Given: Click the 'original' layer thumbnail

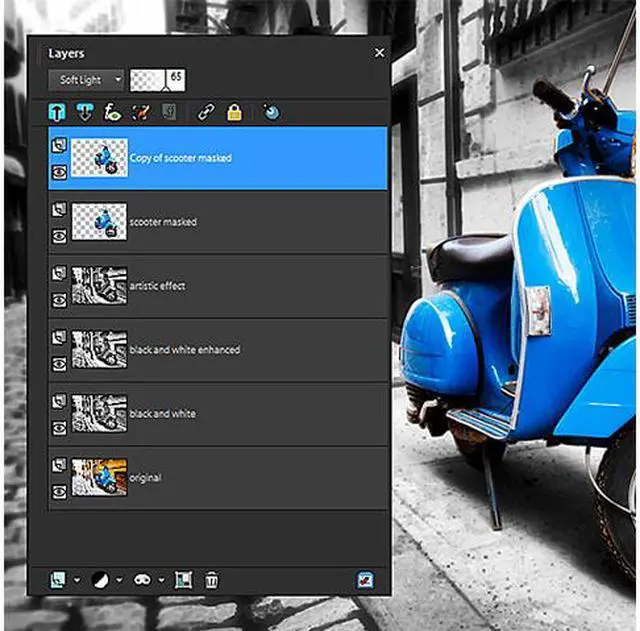Looking at the screenshot, I should point(99,477).
